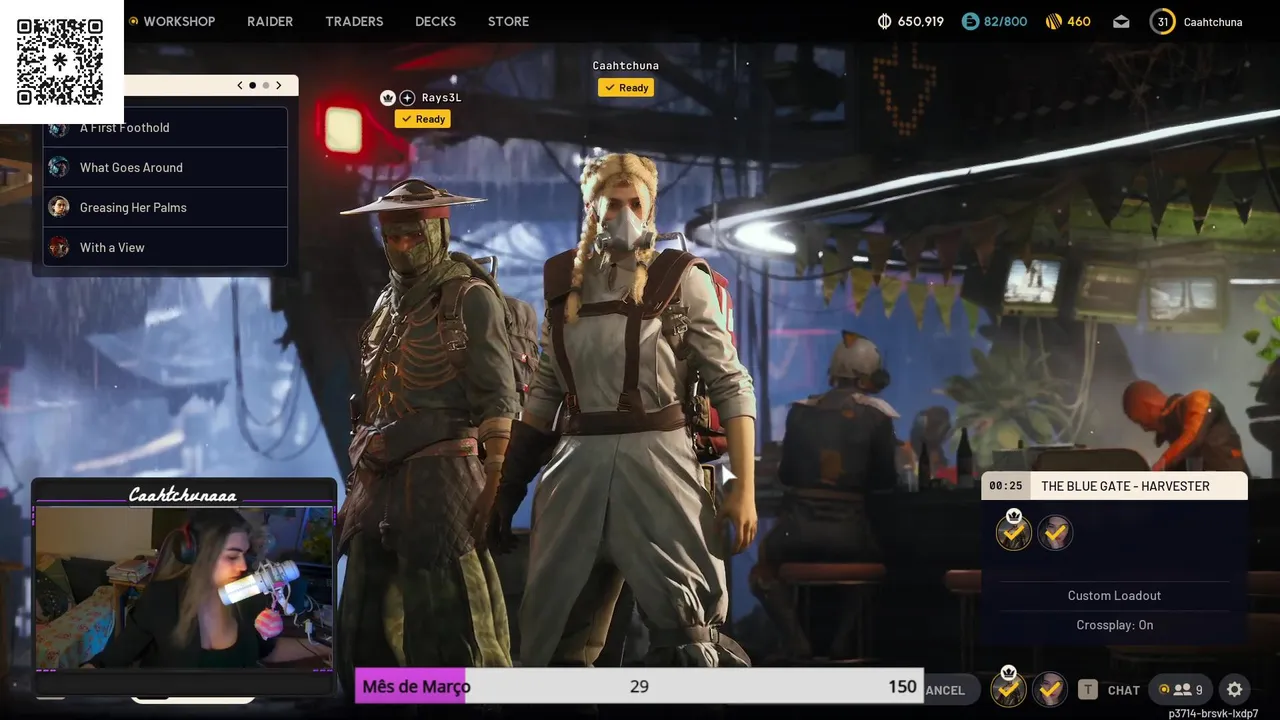Click bottom-bar second player avatar
The height and width of the screenshot is (720, 1280).
point(1050,689)
